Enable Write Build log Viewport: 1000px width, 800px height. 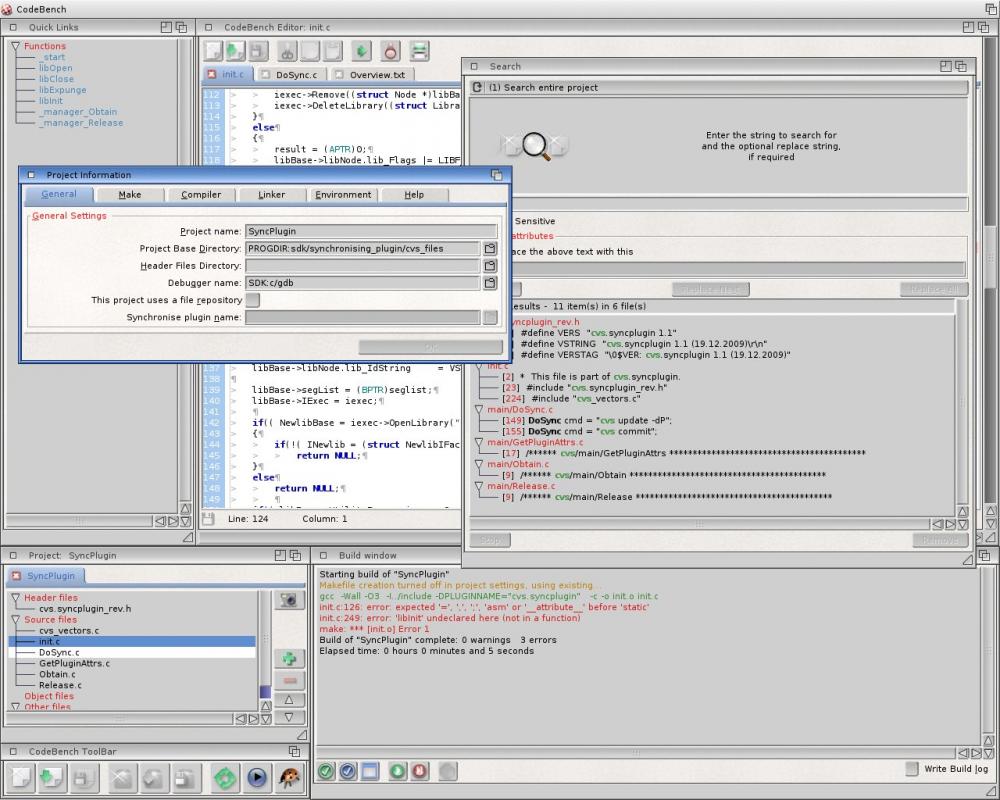pyautogui.click(x=913, y=769)
